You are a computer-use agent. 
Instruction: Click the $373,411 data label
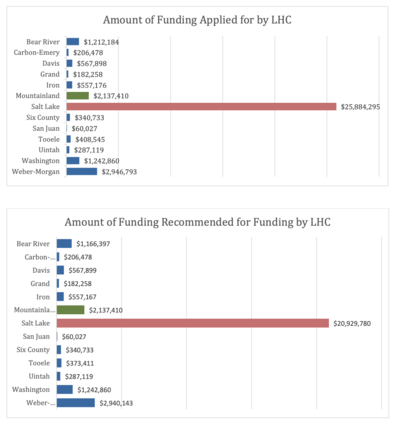click(80, 363)
